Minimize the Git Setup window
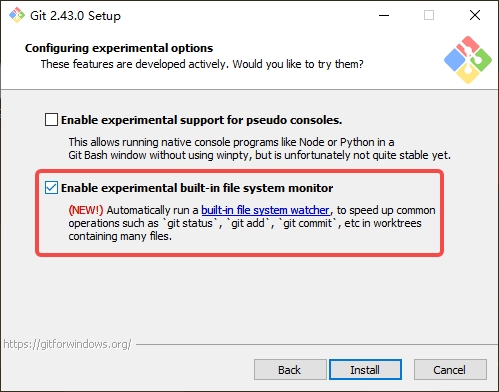Screen dimensions: 499x392 [x=384, y=15]
